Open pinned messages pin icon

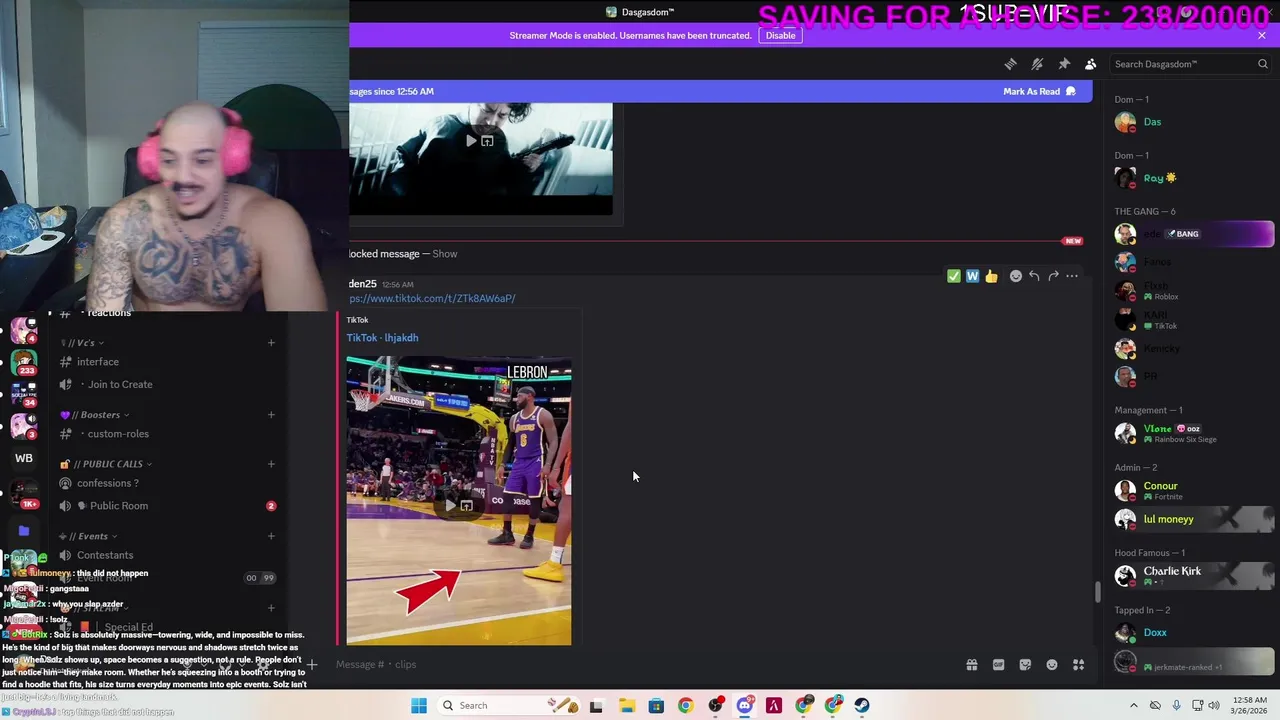click(1064, 64)
